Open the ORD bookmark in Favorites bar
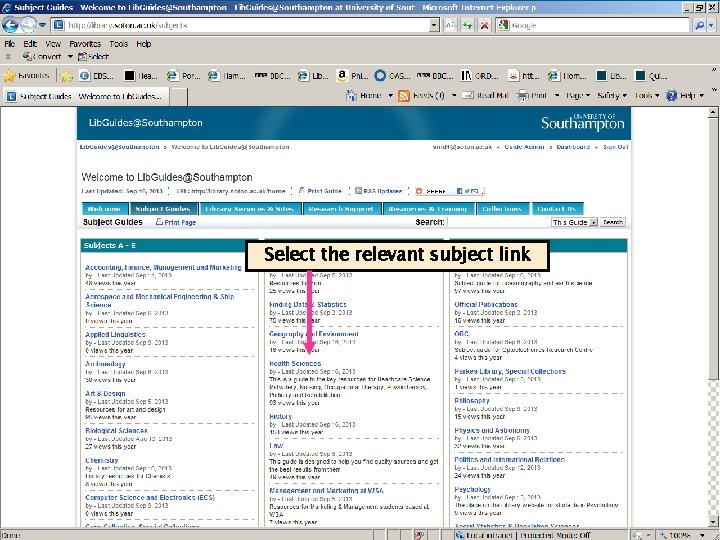 pos(479,76)
